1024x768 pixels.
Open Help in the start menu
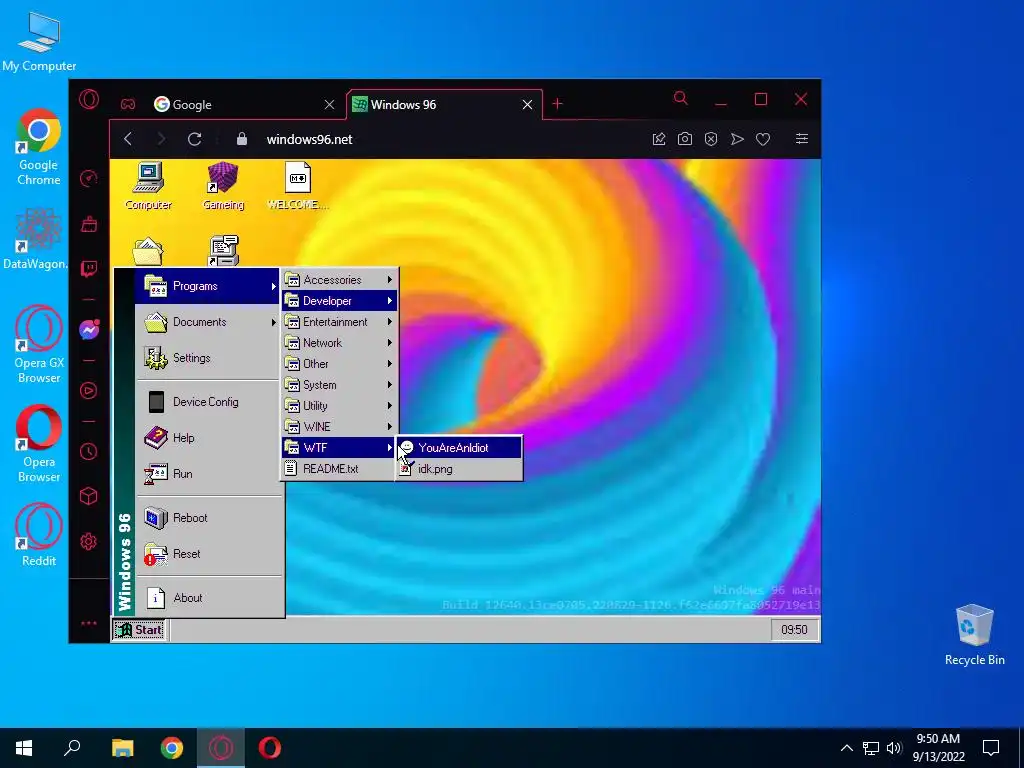click(208, 438)
